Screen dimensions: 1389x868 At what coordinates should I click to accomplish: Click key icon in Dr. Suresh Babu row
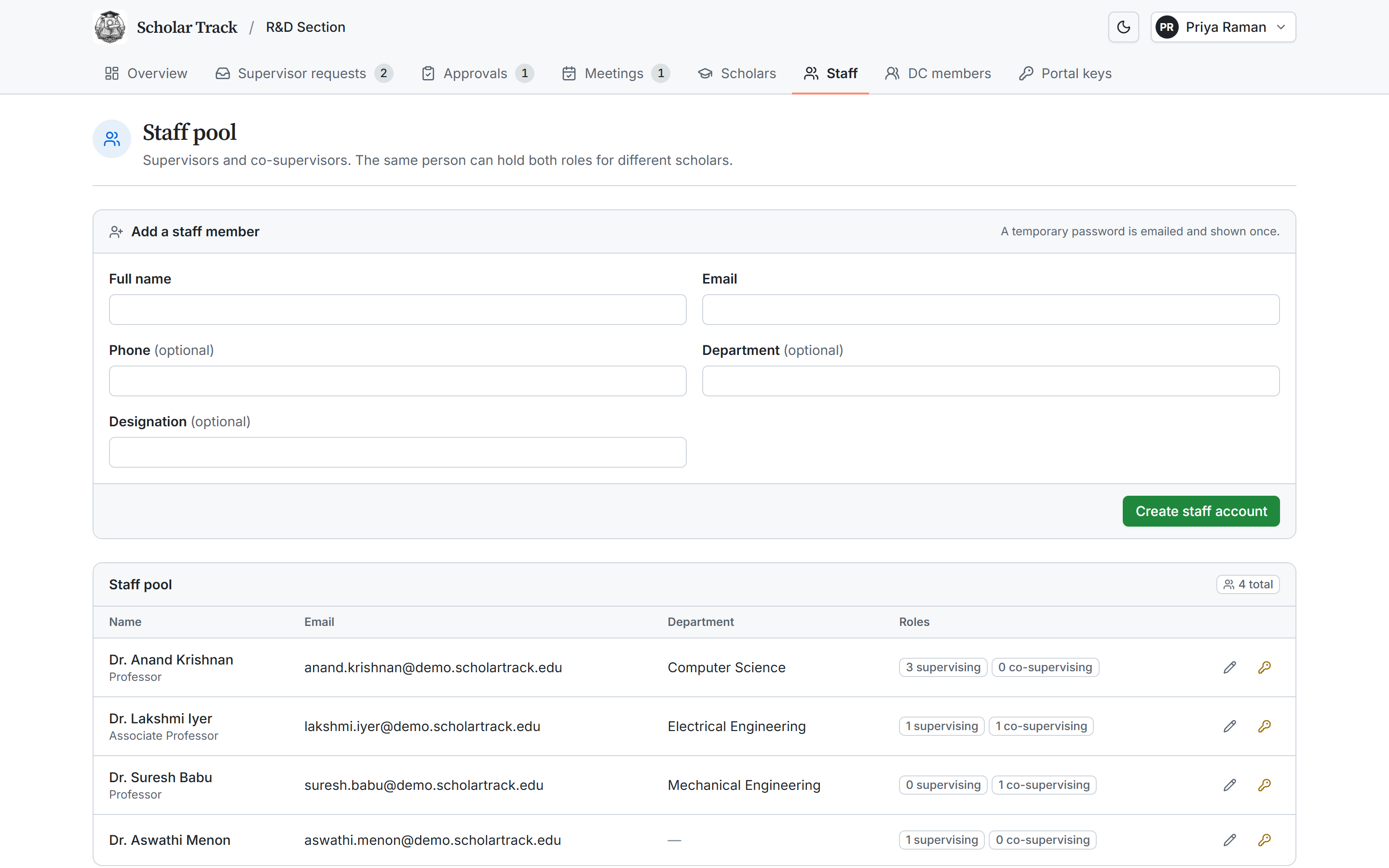pos(1264,785)
